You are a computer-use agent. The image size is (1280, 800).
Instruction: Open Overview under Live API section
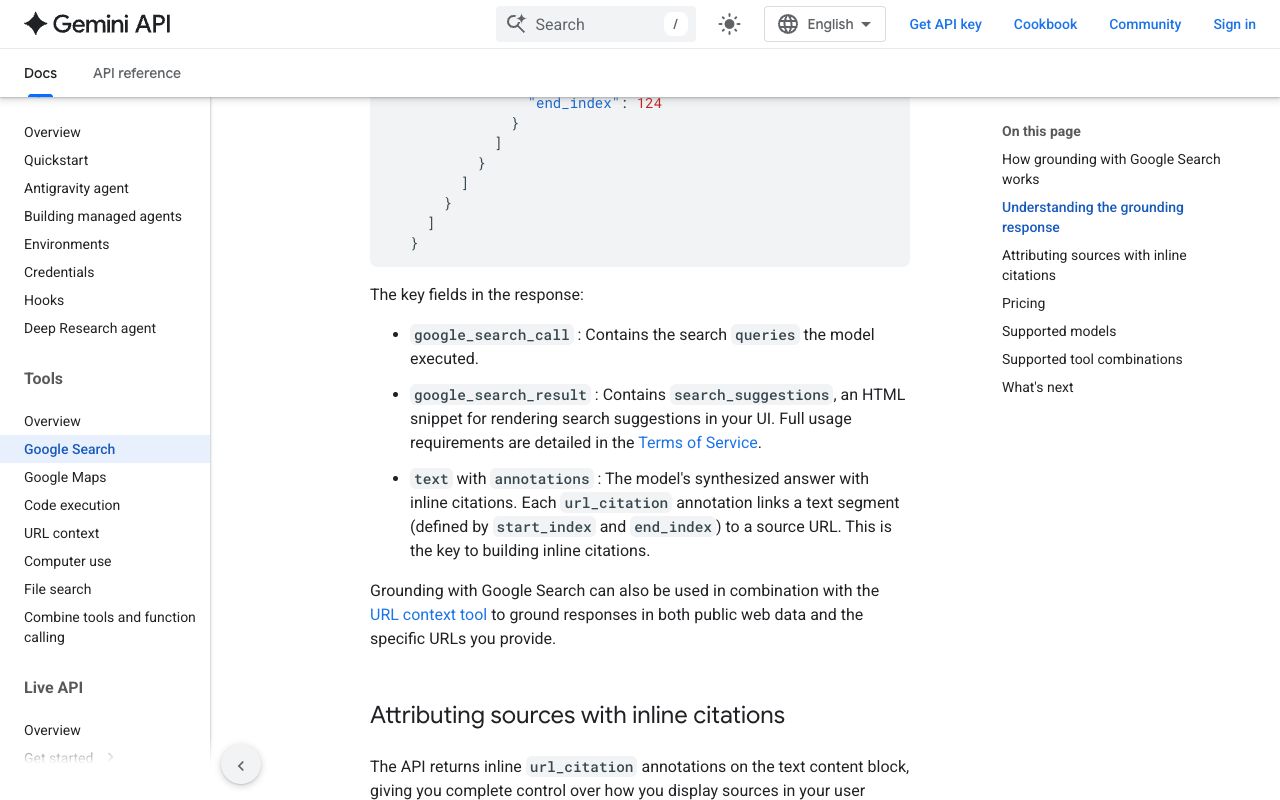point(52,730)
